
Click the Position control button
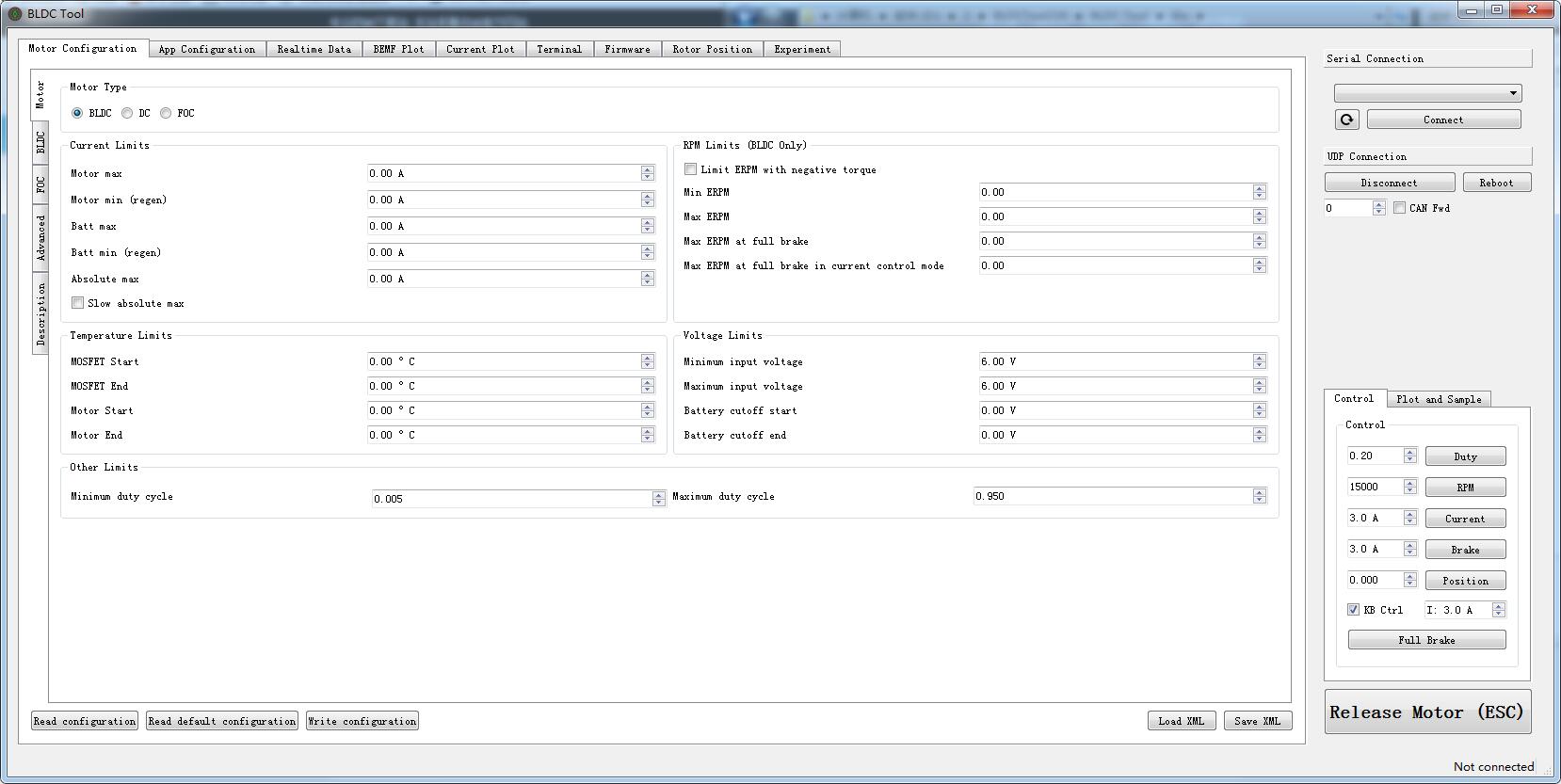(1466, 581)
